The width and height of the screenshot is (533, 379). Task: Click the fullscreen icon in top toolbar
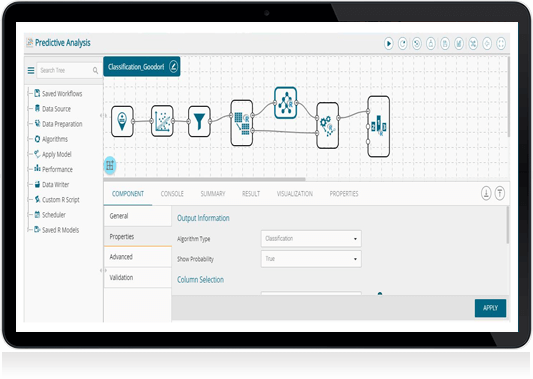pos(501,44)
